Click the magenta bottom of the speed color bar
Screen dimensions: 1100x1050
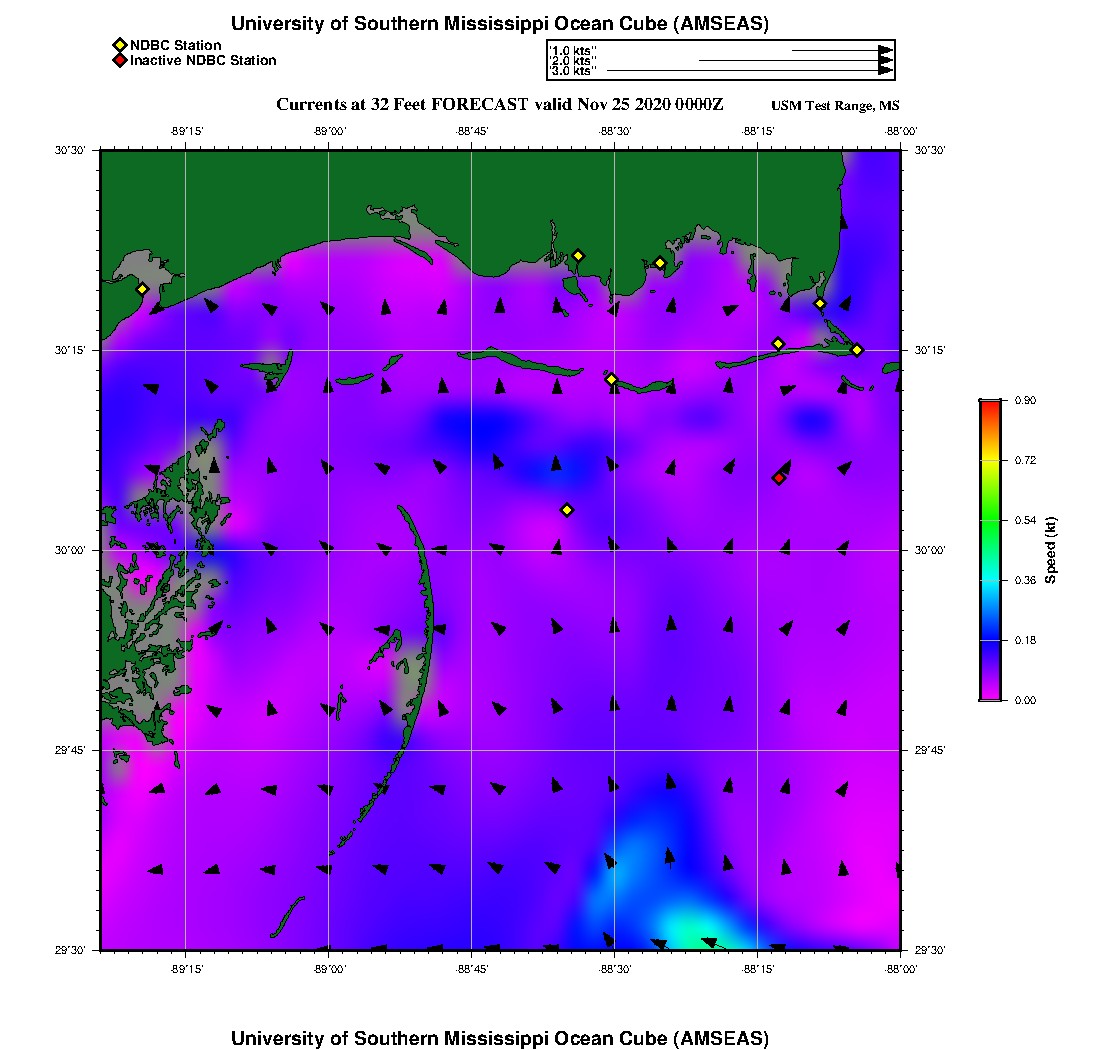point(989,694)
